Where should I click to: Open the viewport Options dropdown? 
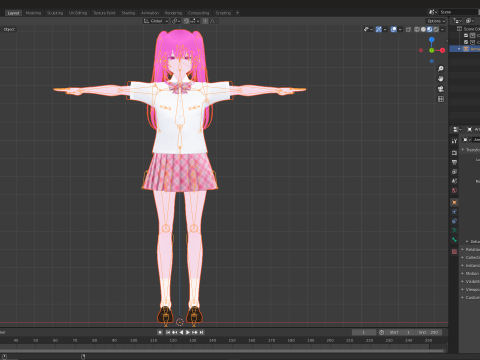pos(436,21)
